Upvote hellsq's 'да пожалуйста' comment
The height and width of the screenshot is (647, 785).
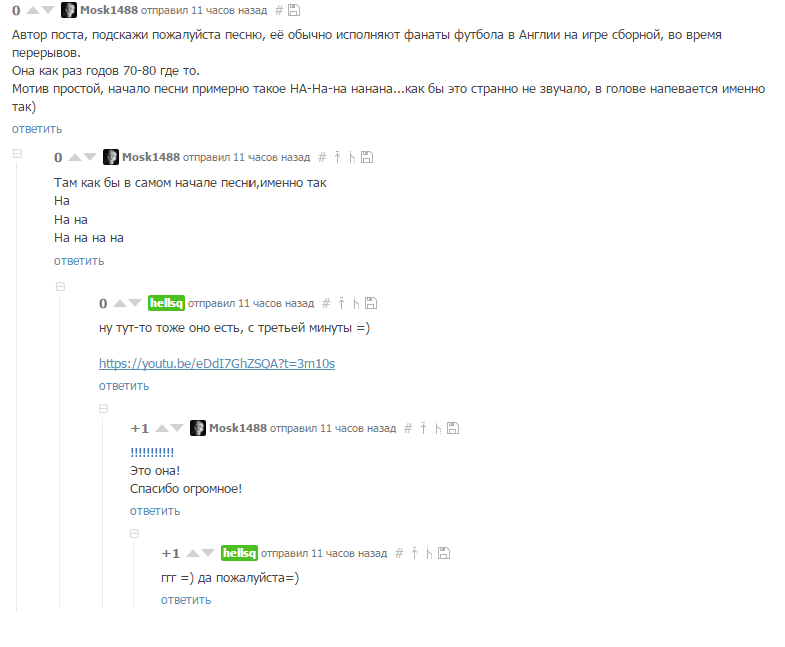[193, 553]
